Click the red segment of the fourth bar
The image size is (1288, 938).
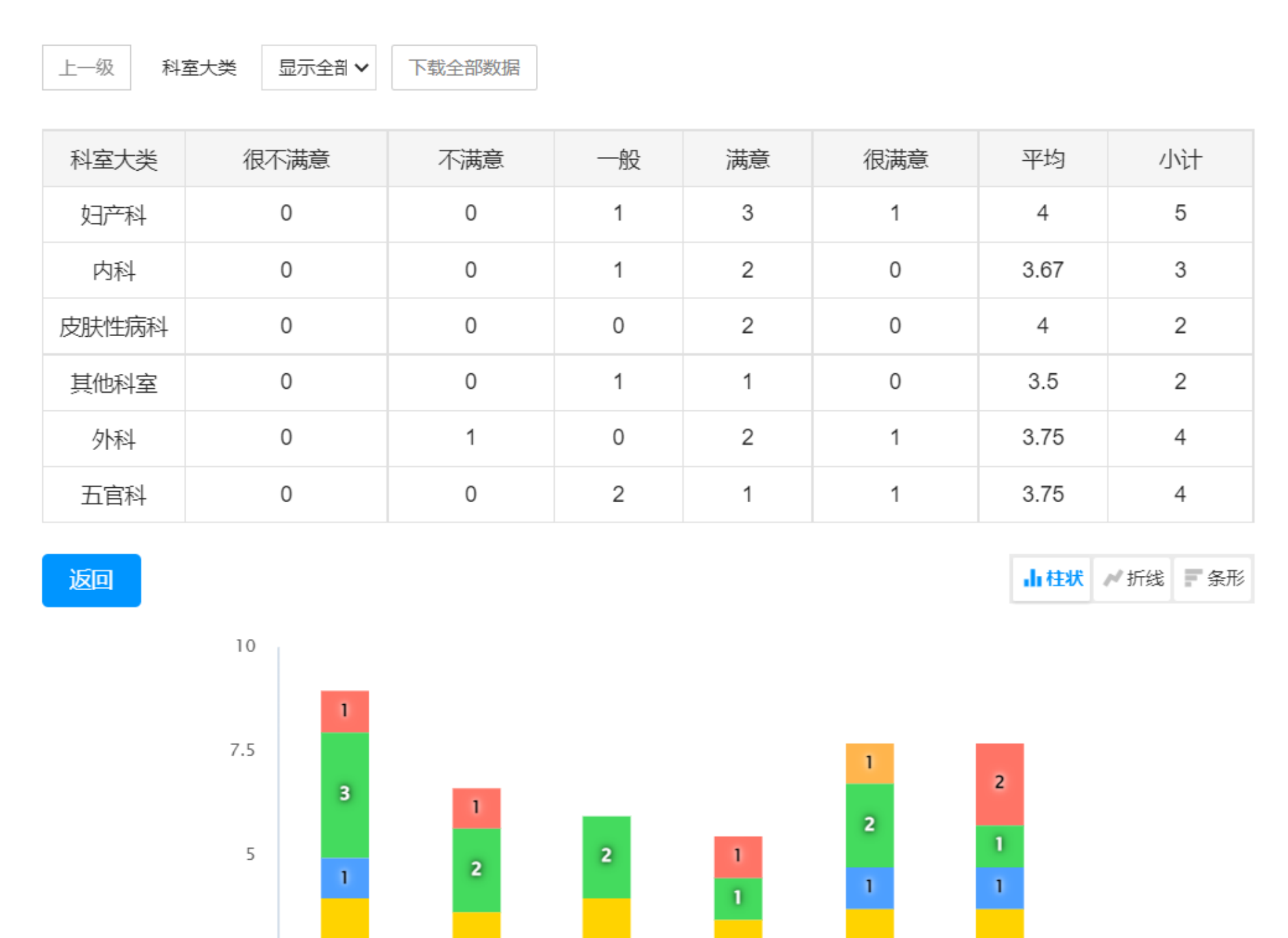tap(738, 857)
